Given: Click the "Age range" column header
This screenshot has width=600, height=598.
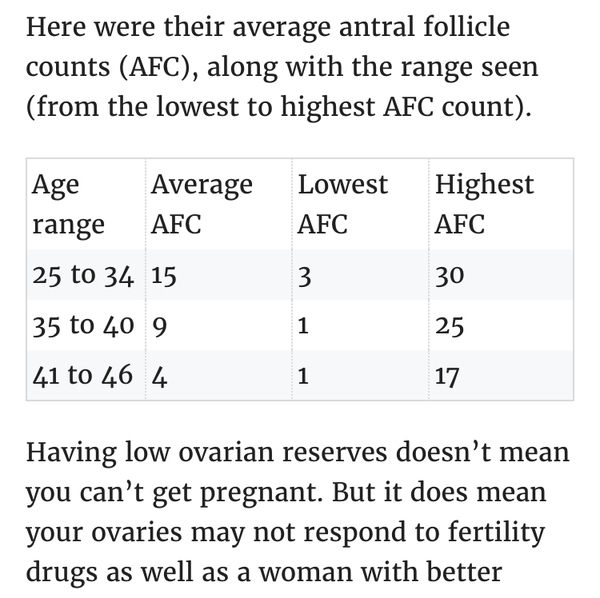Looking at the screenshot, I should tap(69, 204).
